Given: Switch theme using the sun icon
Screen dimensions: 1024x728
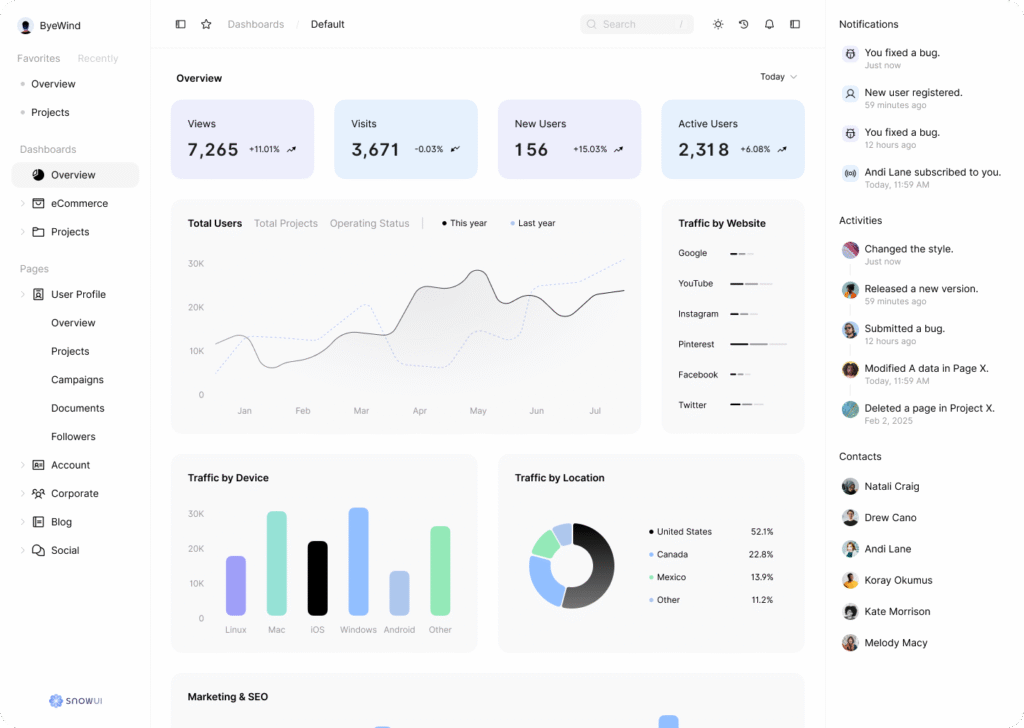Looking at the screenshot, I should coord(718,24).
